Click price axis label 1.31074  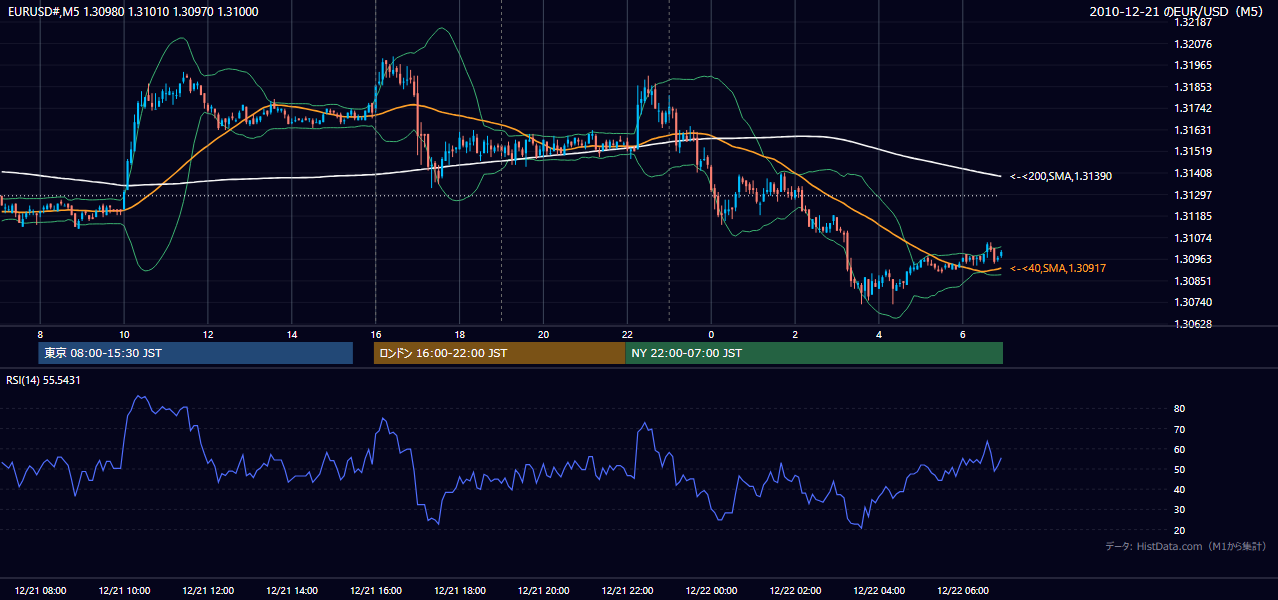(x=1193, y=238)
